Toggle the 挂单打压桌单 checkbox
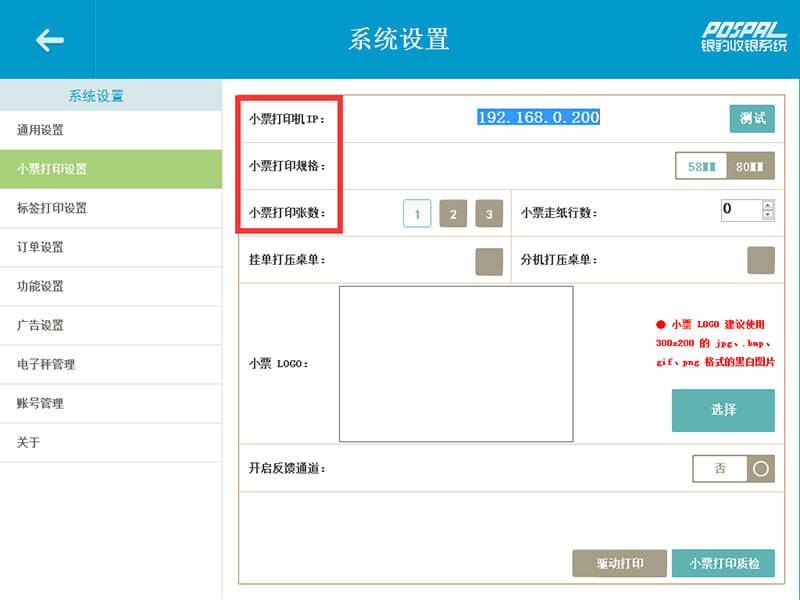Viewport: 800px width, 600px height. [489, 261]
